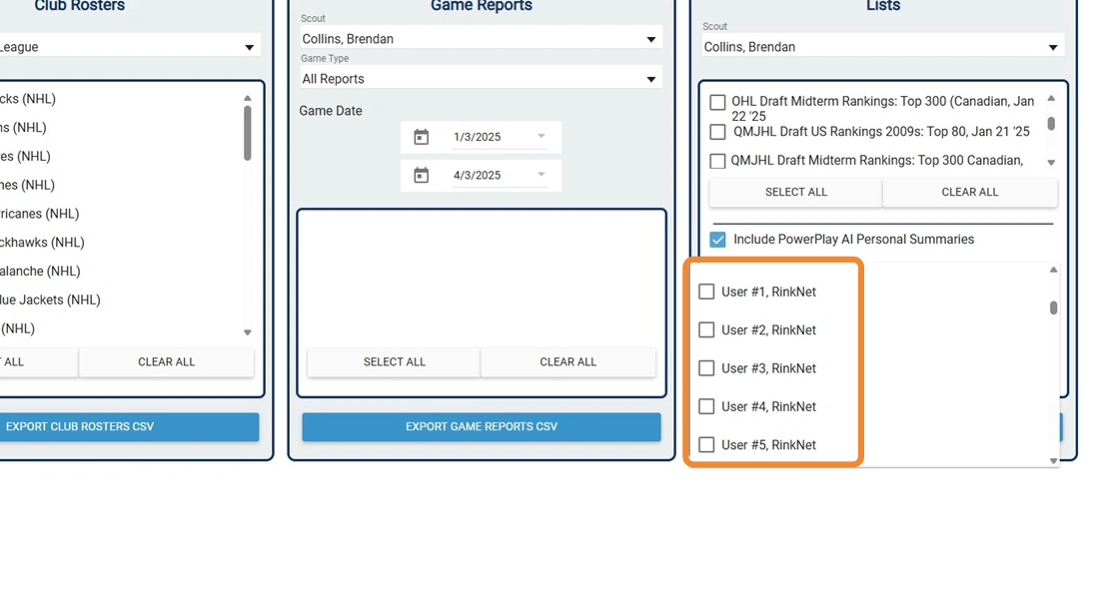Expand the Game Type All Reports dropdown
1096x612 pixels.
[651, 79]
